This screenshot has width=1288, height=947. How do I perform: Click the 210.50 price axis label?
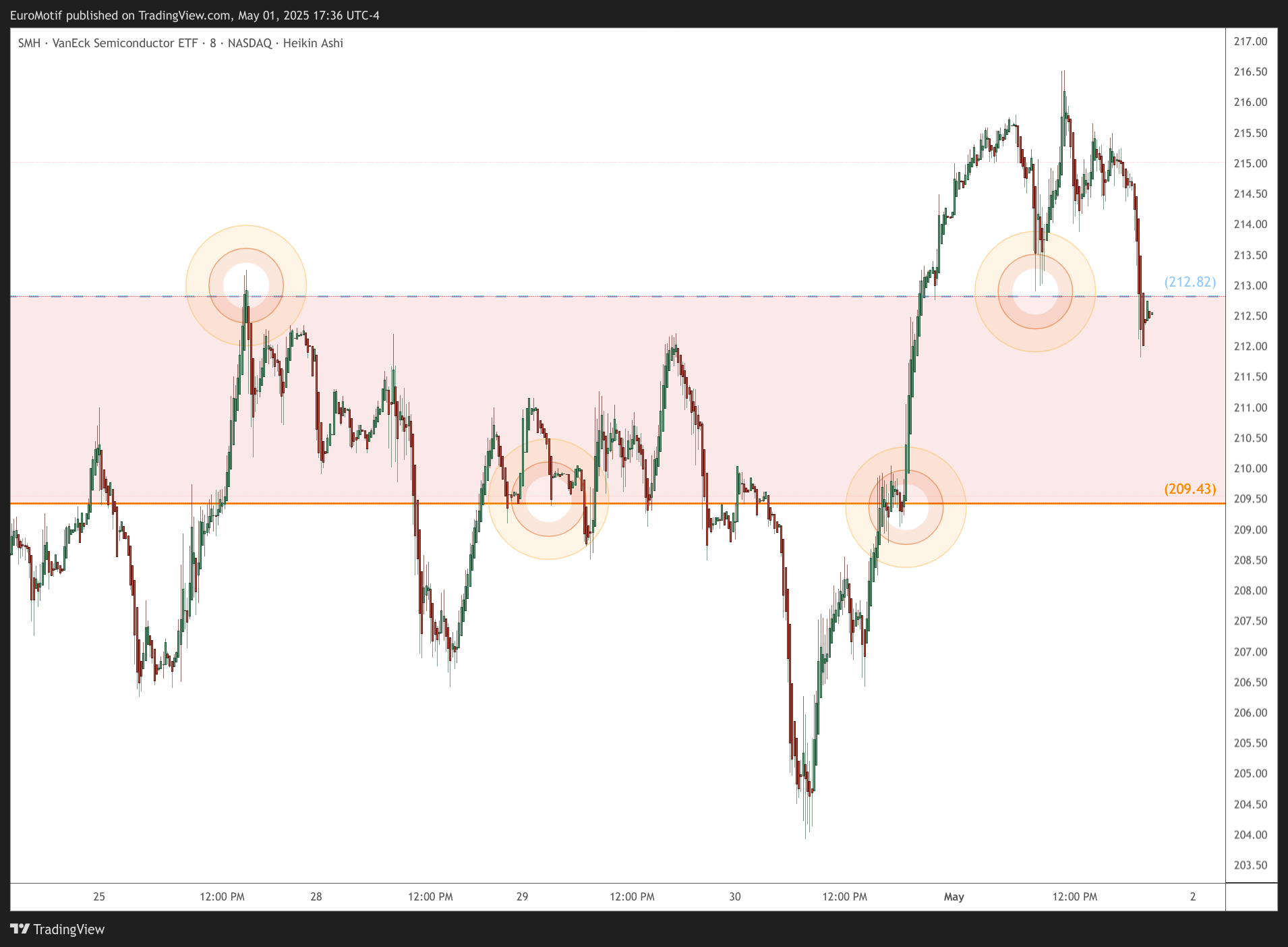1250,438
